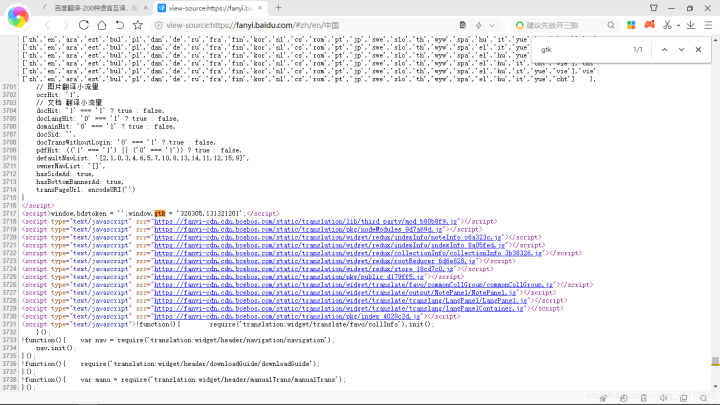
Task: Open the browser hamburger menu
Action: pyautogui.click(x=708, y=25)
